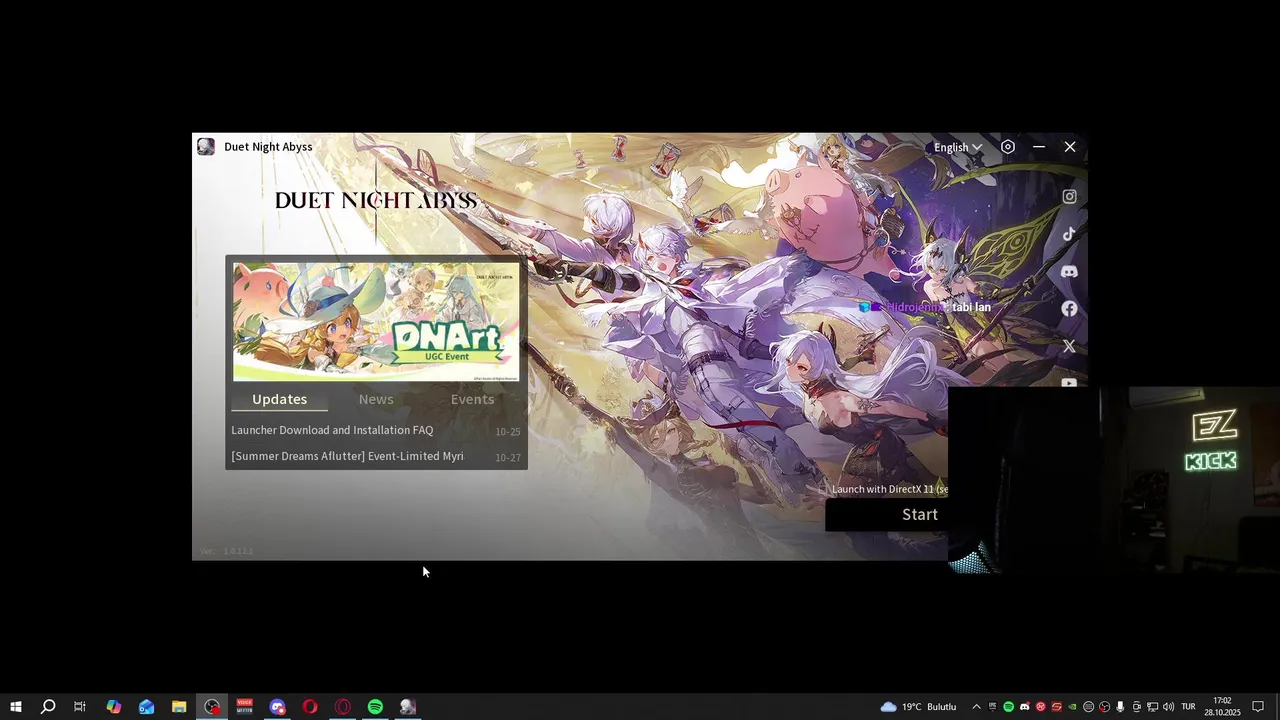
Task: Open Task View on taskbar
Action: point(80,707)
